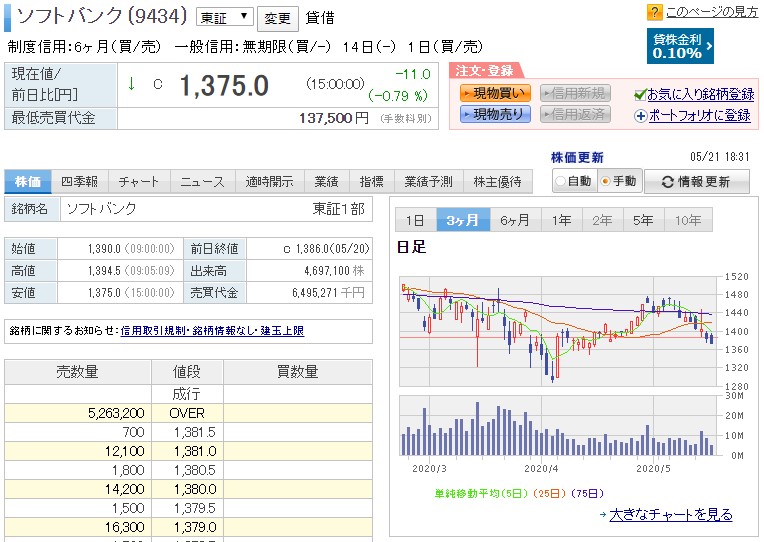Select the 1年 chart period
Viewport: 764px width, 542px height.
(561, 220)
